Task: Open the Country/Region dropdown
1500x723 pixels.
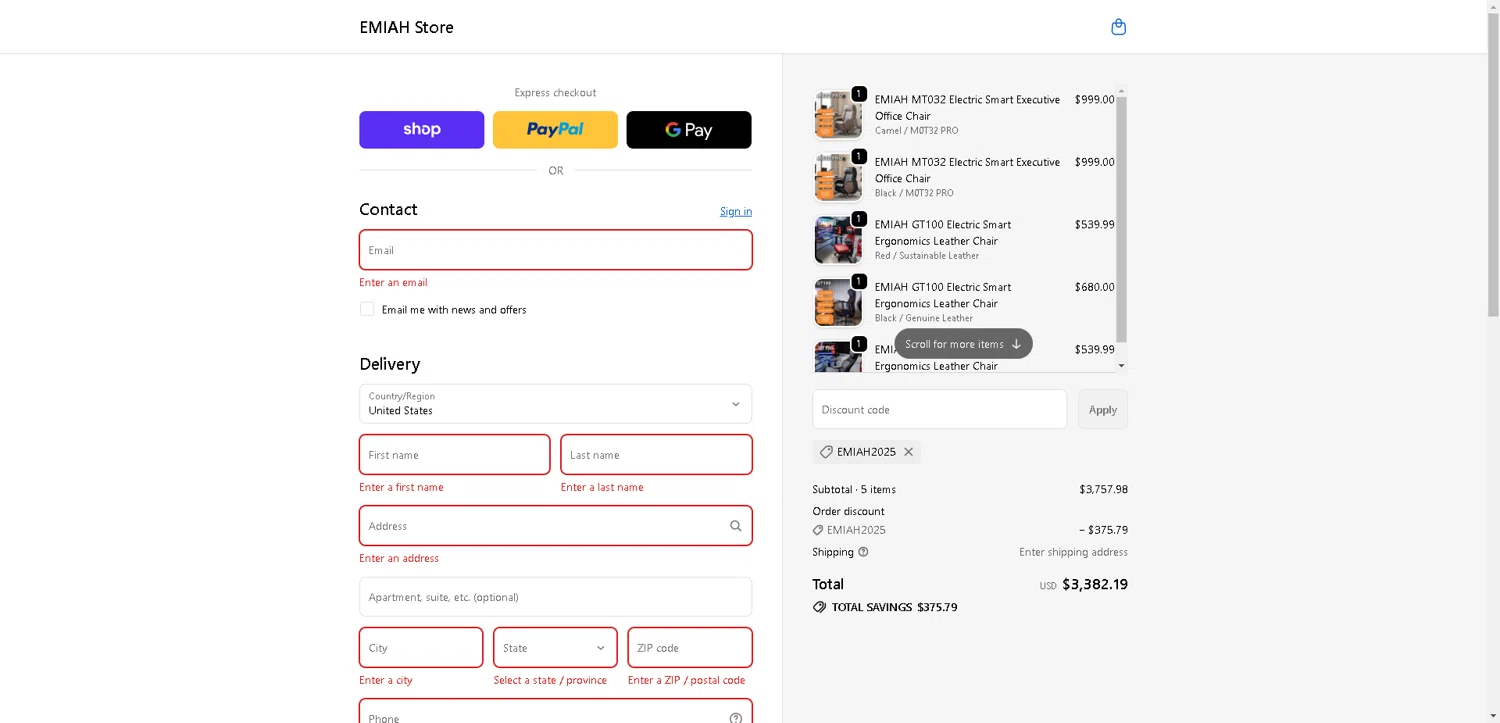Action: click(x=555, y=404)
